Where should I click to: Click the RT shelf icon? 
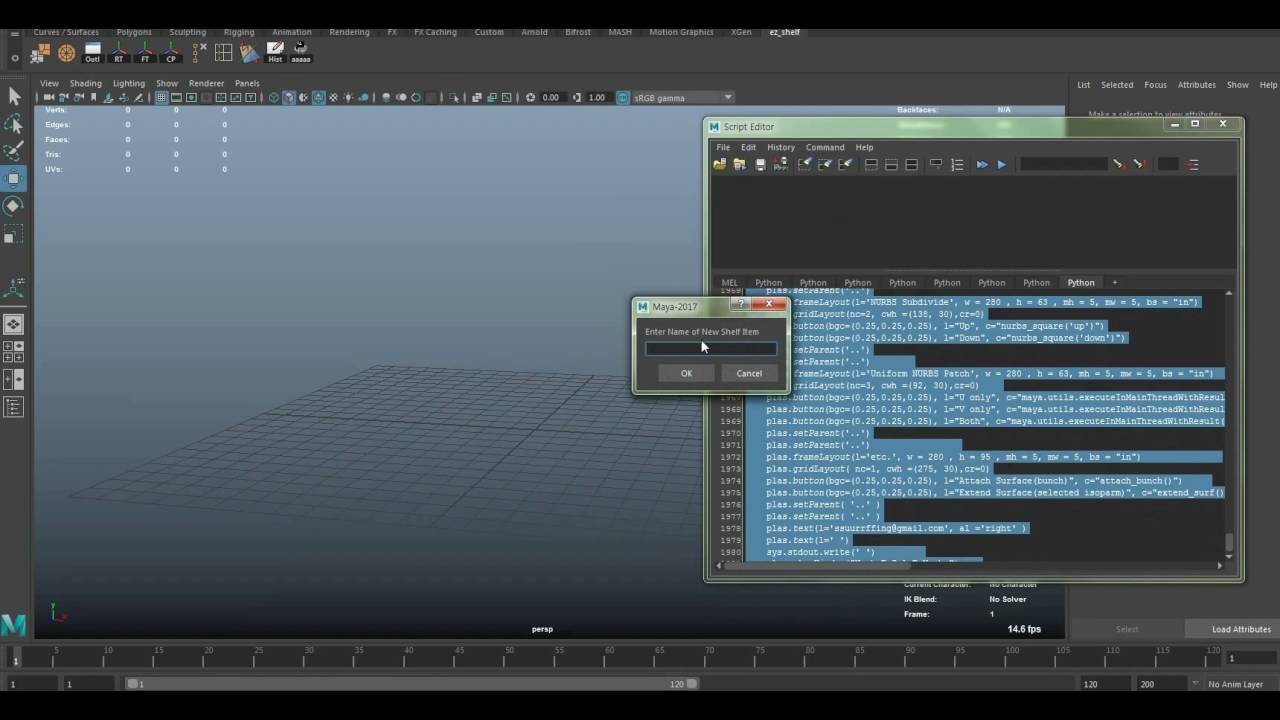click(x=119, y=52)
